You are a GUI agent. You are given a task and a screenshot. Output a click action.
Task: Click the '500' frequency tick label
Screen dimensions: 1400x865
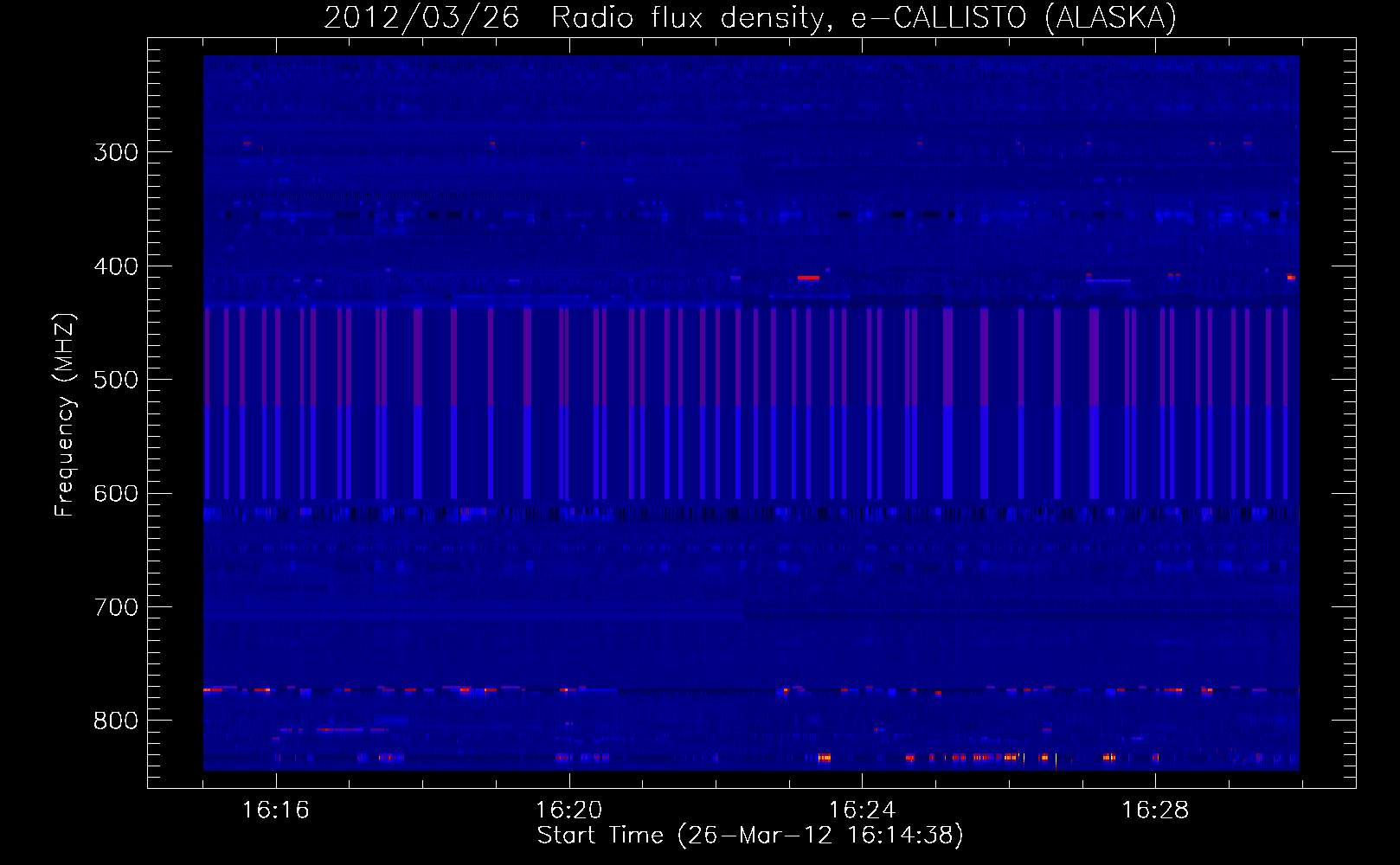pos(116,380)
